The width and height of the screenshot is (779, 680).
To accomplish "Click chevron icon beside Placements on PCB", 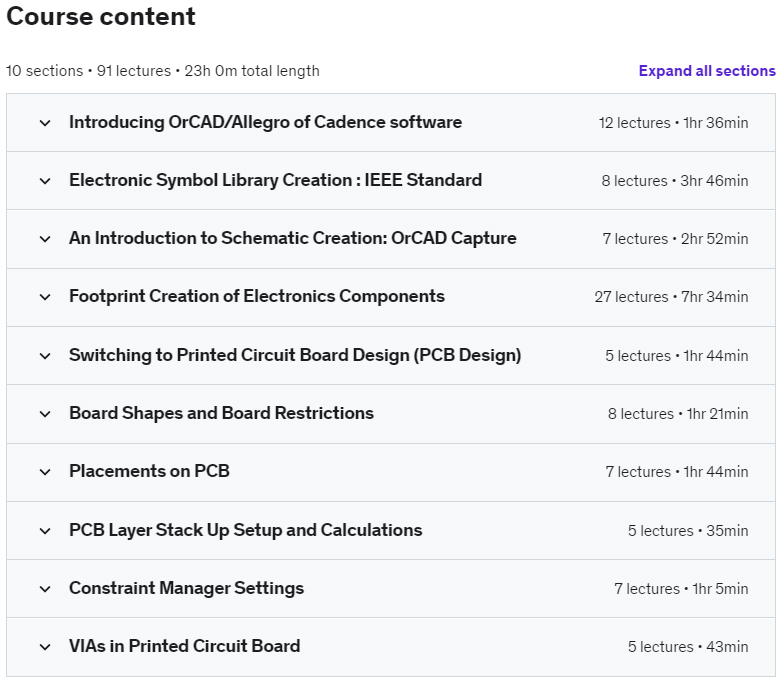I will coord(45,472).
